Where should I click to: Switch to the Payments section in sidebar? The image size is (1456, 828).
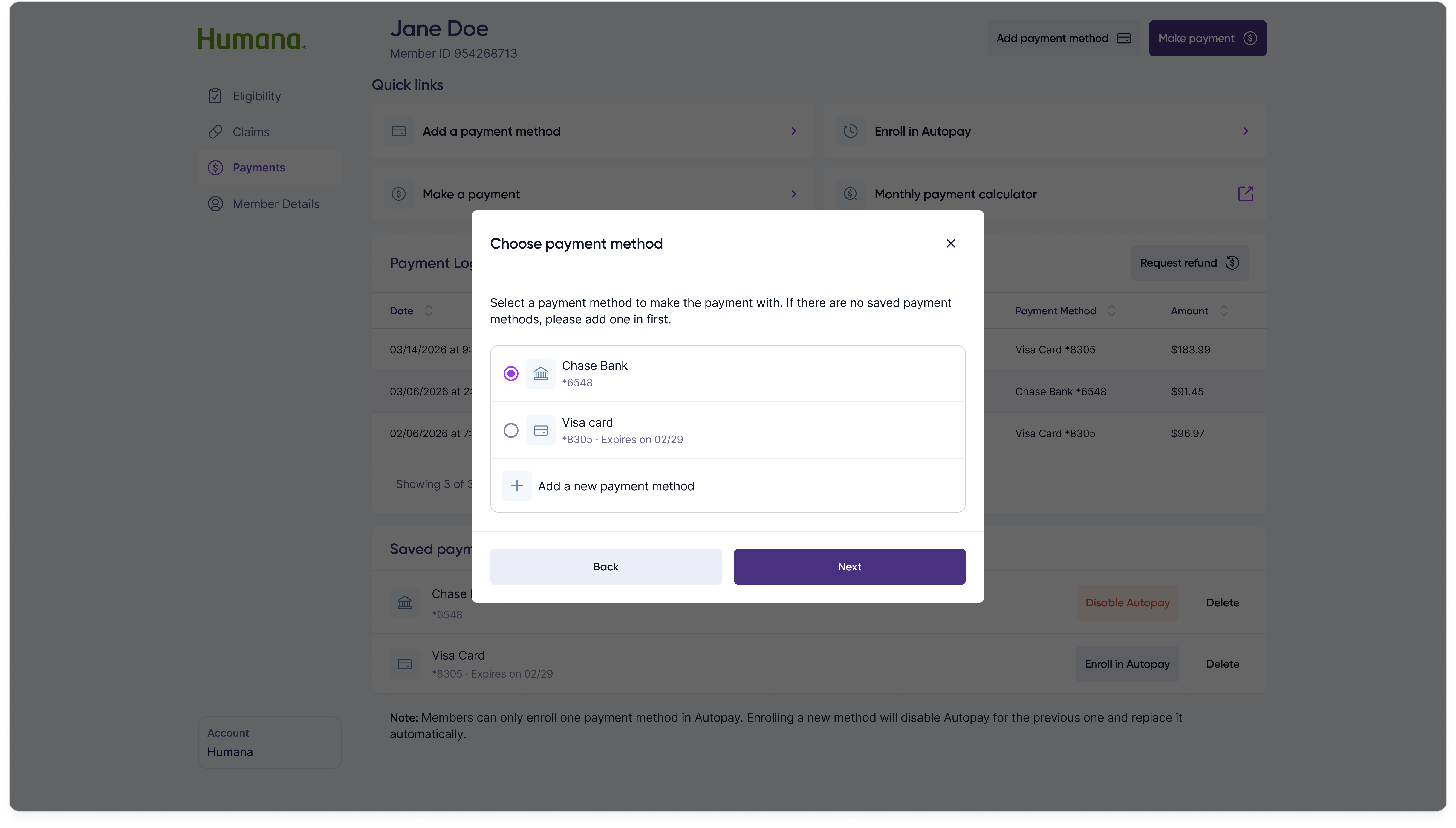[259, 167]
